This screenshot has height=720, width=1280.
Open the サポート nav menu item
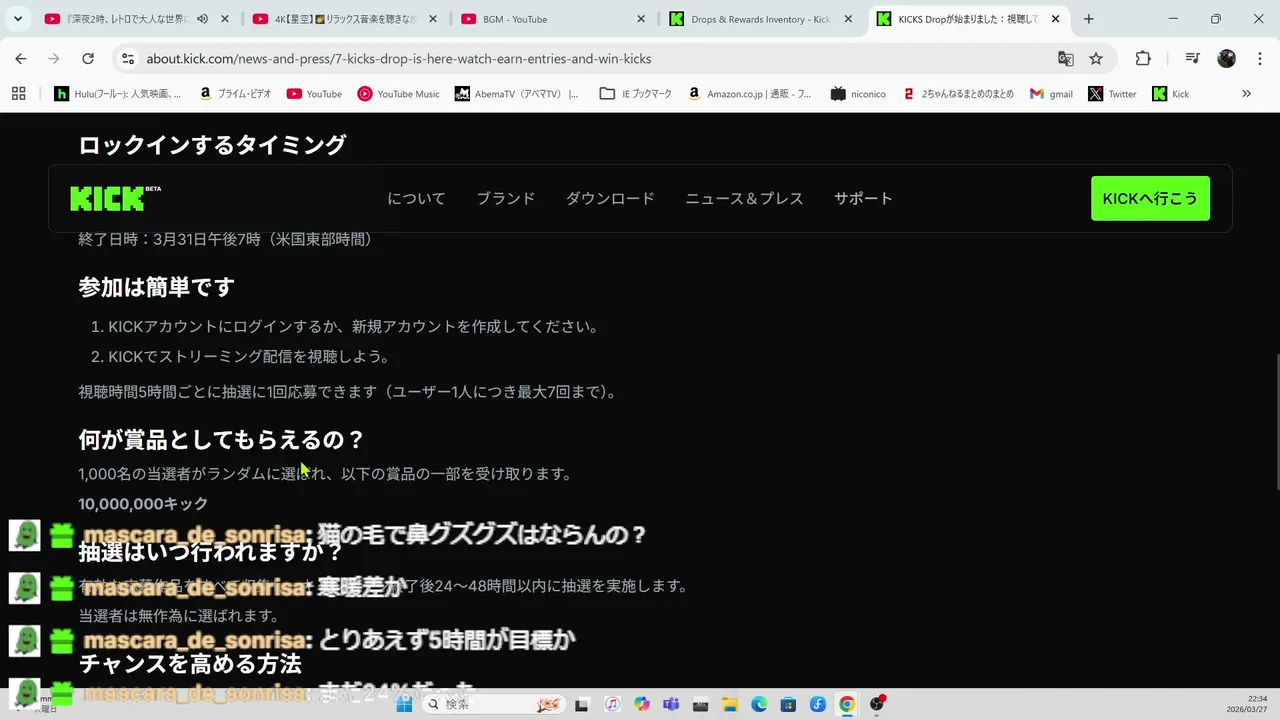pyautogui.click(x=863, y=198)
